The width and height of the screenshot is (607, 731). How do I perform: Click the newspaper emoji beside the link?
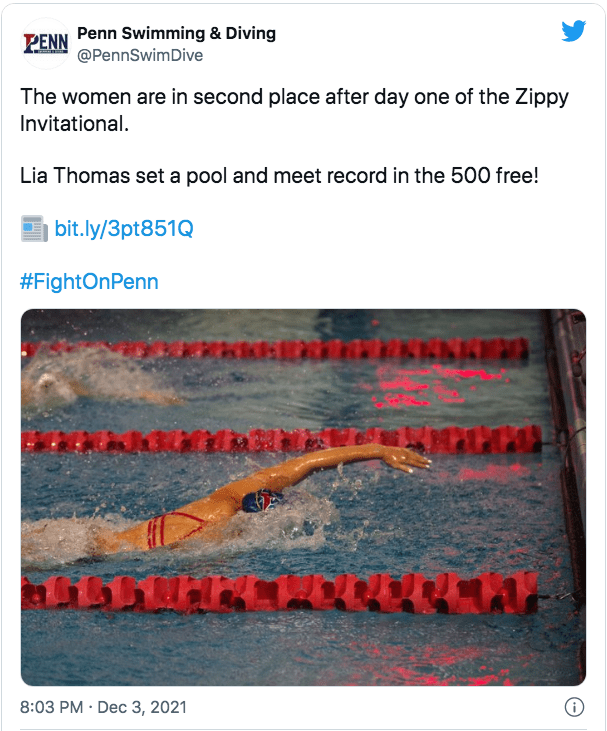pyautogui.click(x=34, y=229)
